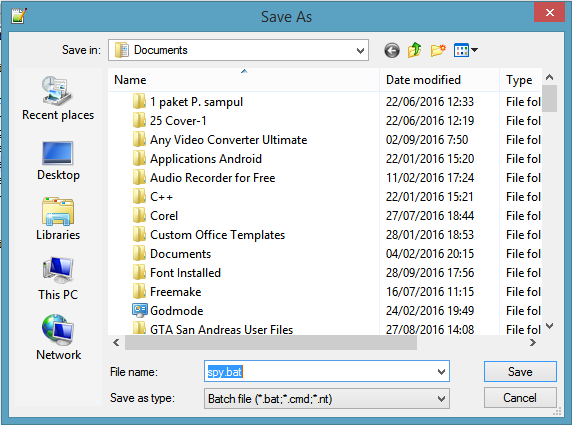Select 'Applications Android' folder name
Viewport: 572px width, 425px height.
pyautogui.click(x=206, y=159)
